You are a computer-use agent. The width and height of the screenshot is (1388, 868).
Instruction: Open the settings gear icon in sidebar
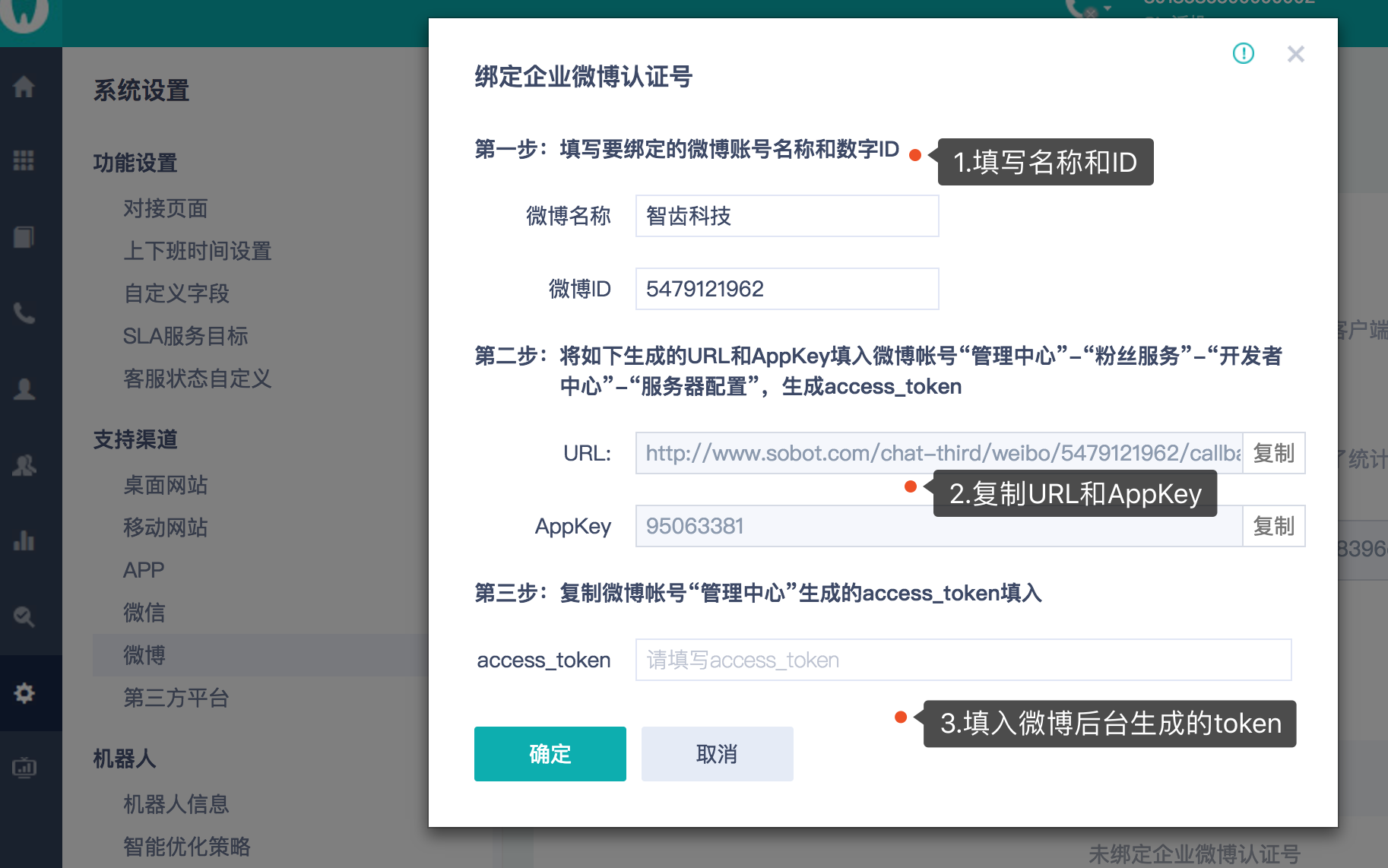coord(24,692)
